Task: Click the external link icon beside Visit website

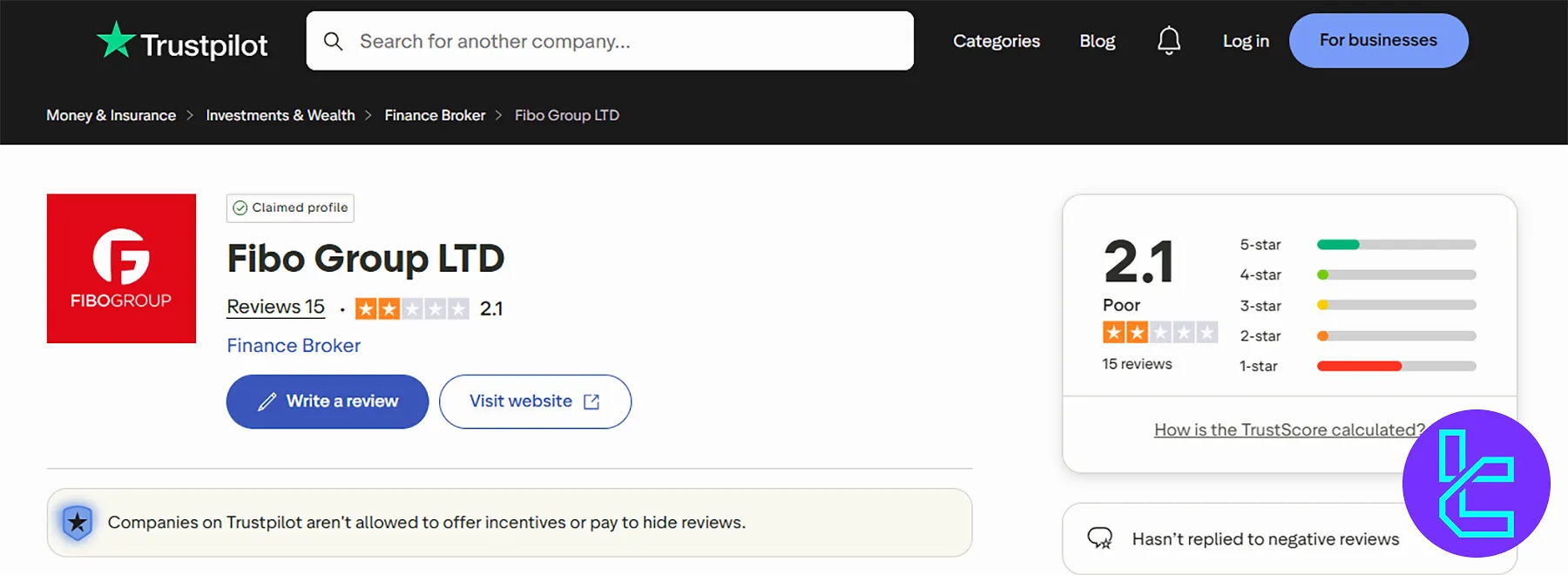Action: click(x=591, y=402)
